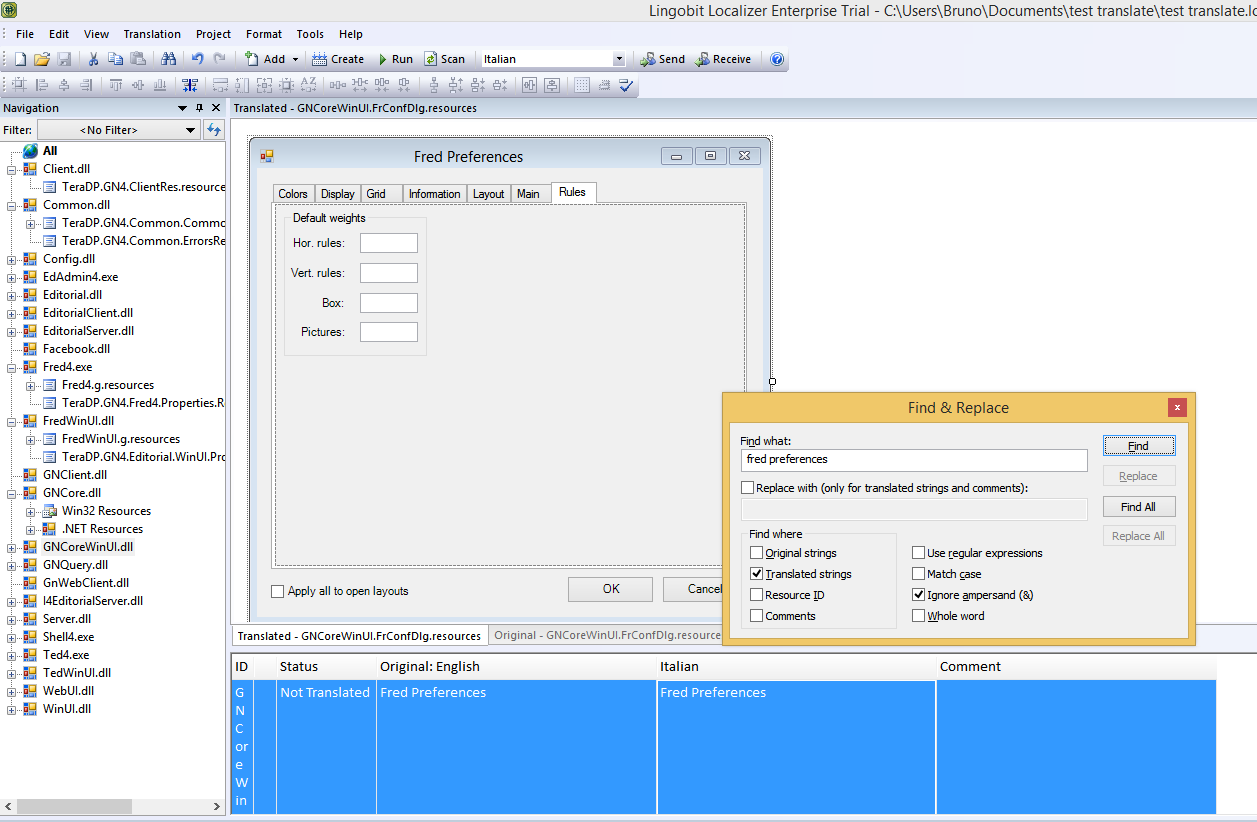Click the checkmark validate icon in layout toolbar
This screenshot has width=1257, height=822.
[x=627, y=86]
